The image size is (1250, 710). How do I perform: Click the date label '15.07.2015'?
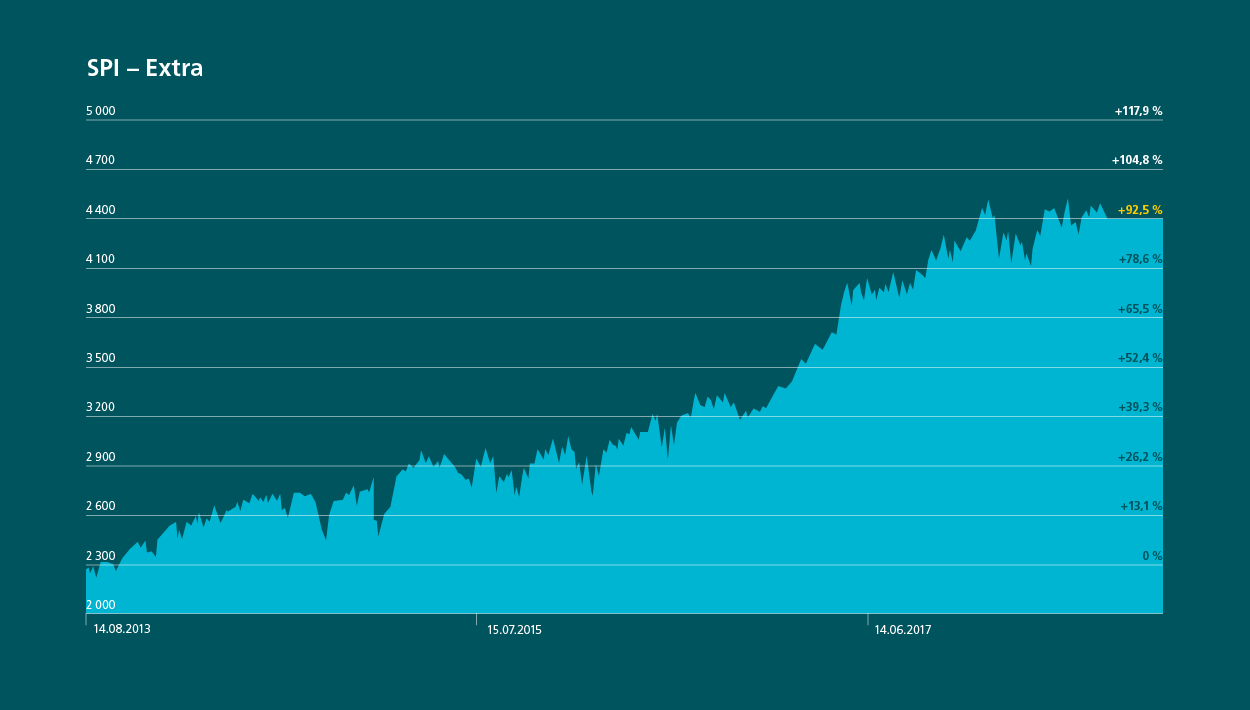[514, 630]
